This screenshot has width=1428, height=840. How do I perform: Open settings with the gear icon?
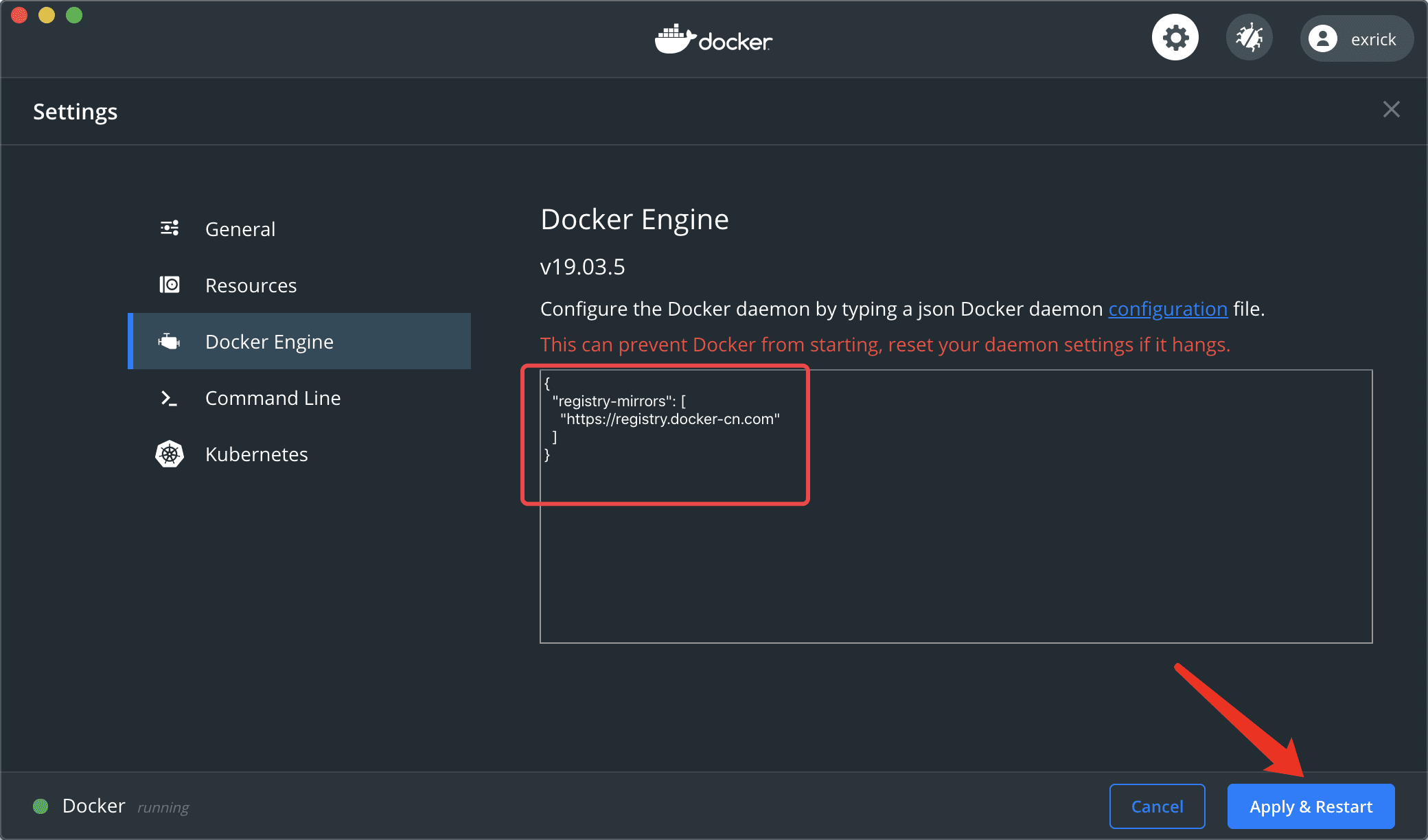[x=1175, y=38]
